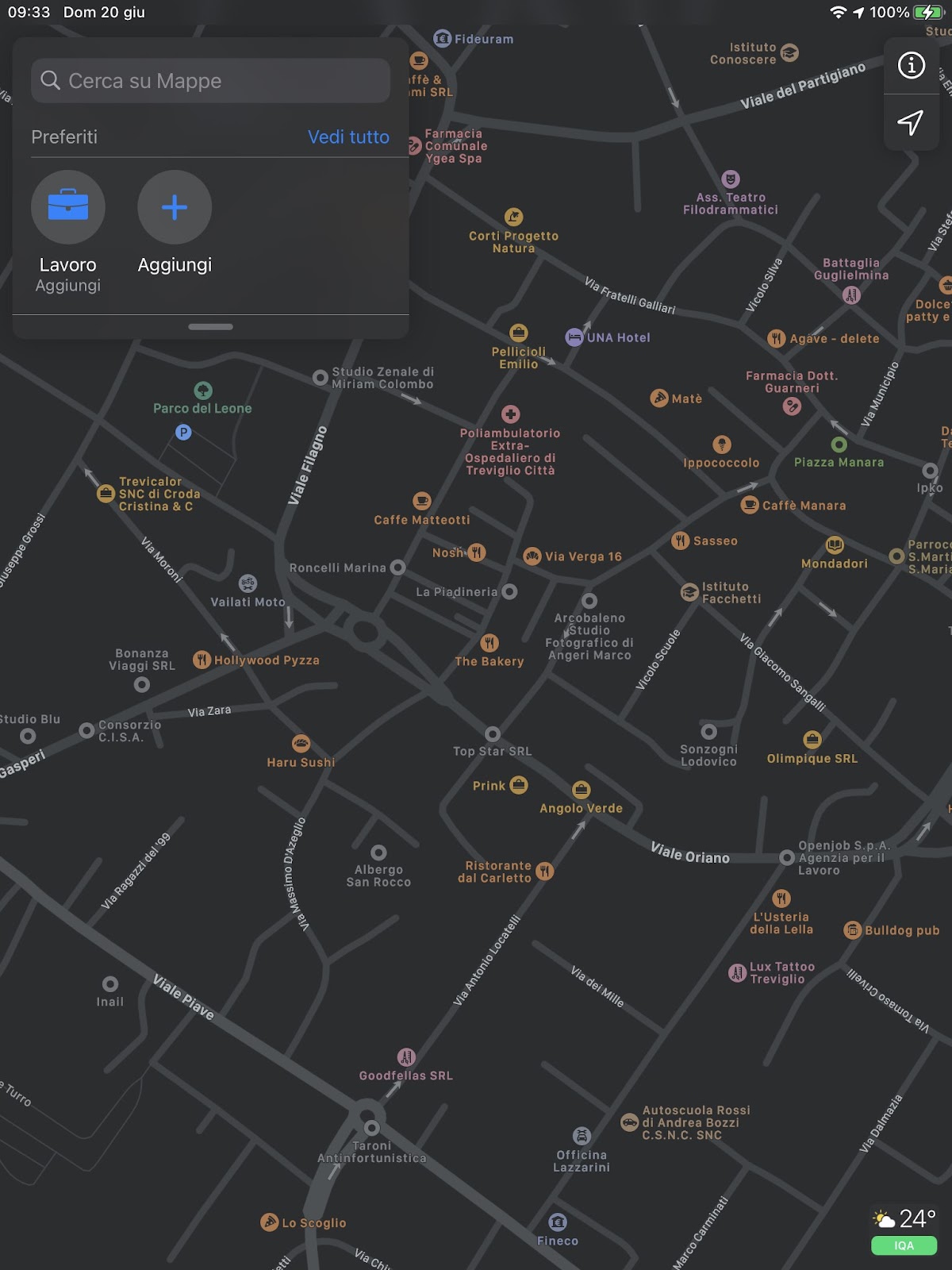Tap the Istituto Facchetti school icon

click(690, 592)
